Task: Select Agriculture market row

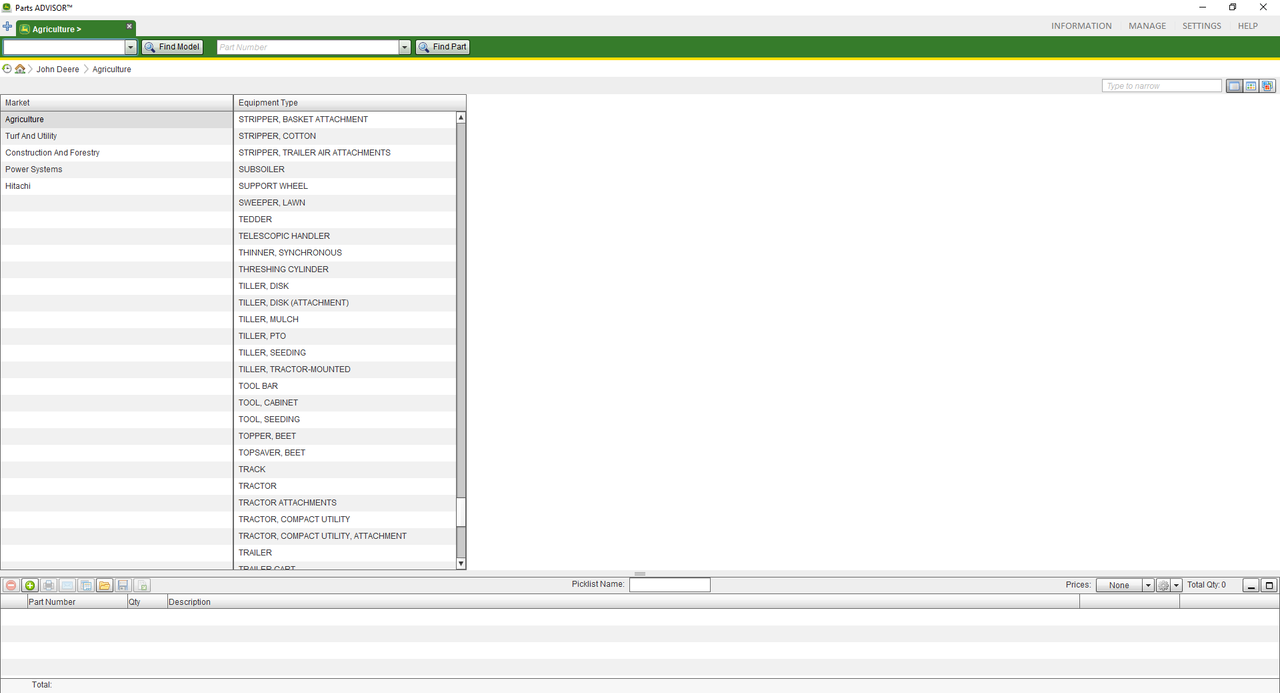Action: point(116,119)
